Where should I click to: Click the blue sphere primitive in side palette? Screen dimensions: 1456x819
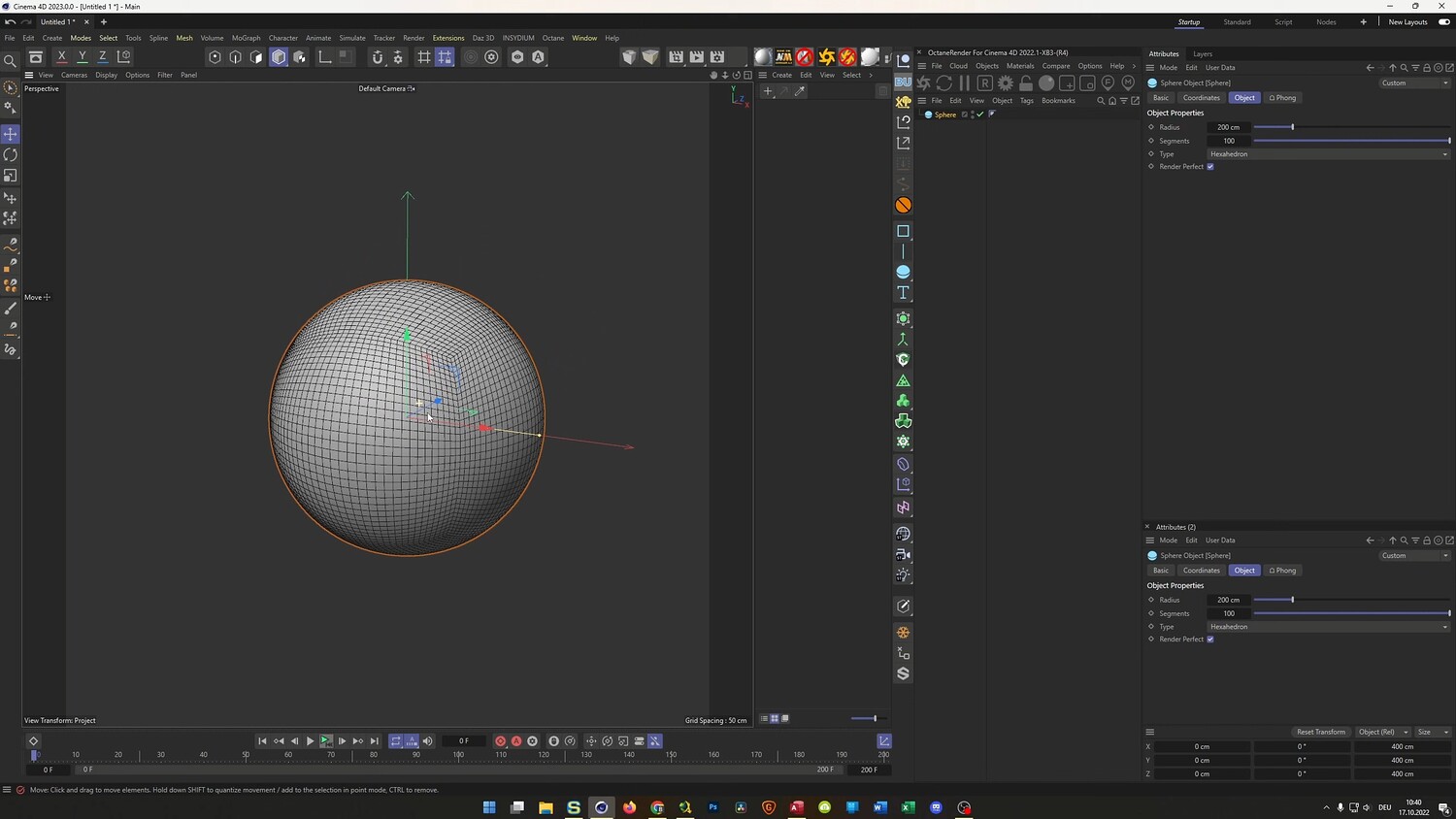pyautogui.click(x=903, y=272)
